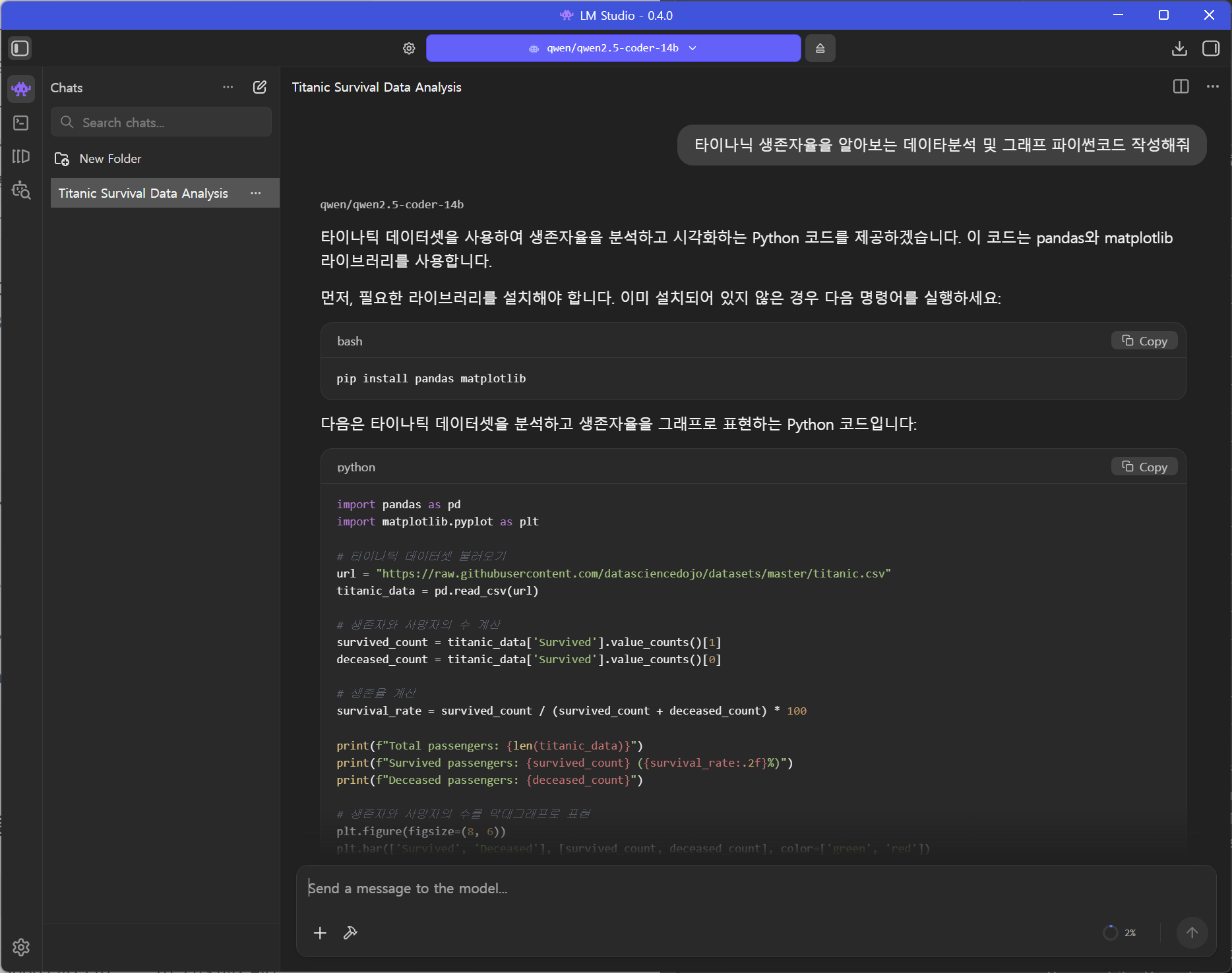Open the Developer terminal view
Viewport: 1232px width, 973px height.
pos(21,123)
